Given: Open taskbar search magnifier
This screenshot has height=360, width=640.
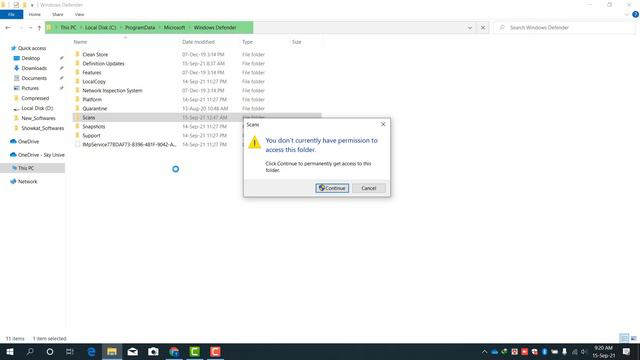Looking at the screenshot, I should coord(30,352).
